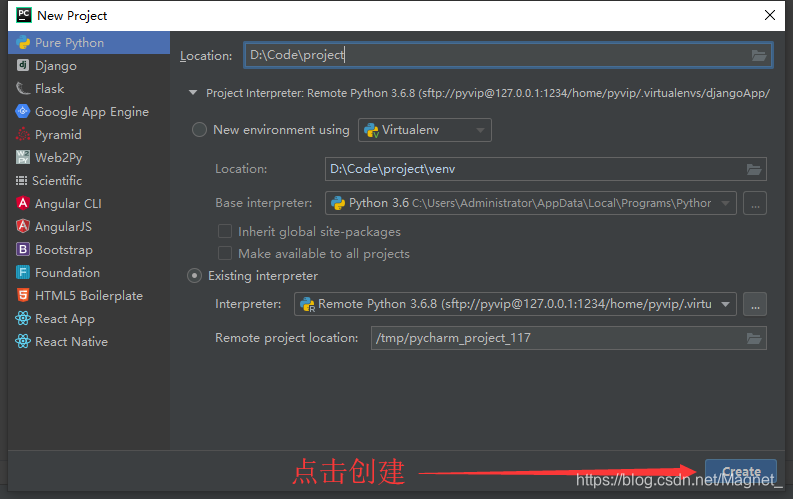Browse folder for venv Location field
793x499 pixels.
coord(754,169)
